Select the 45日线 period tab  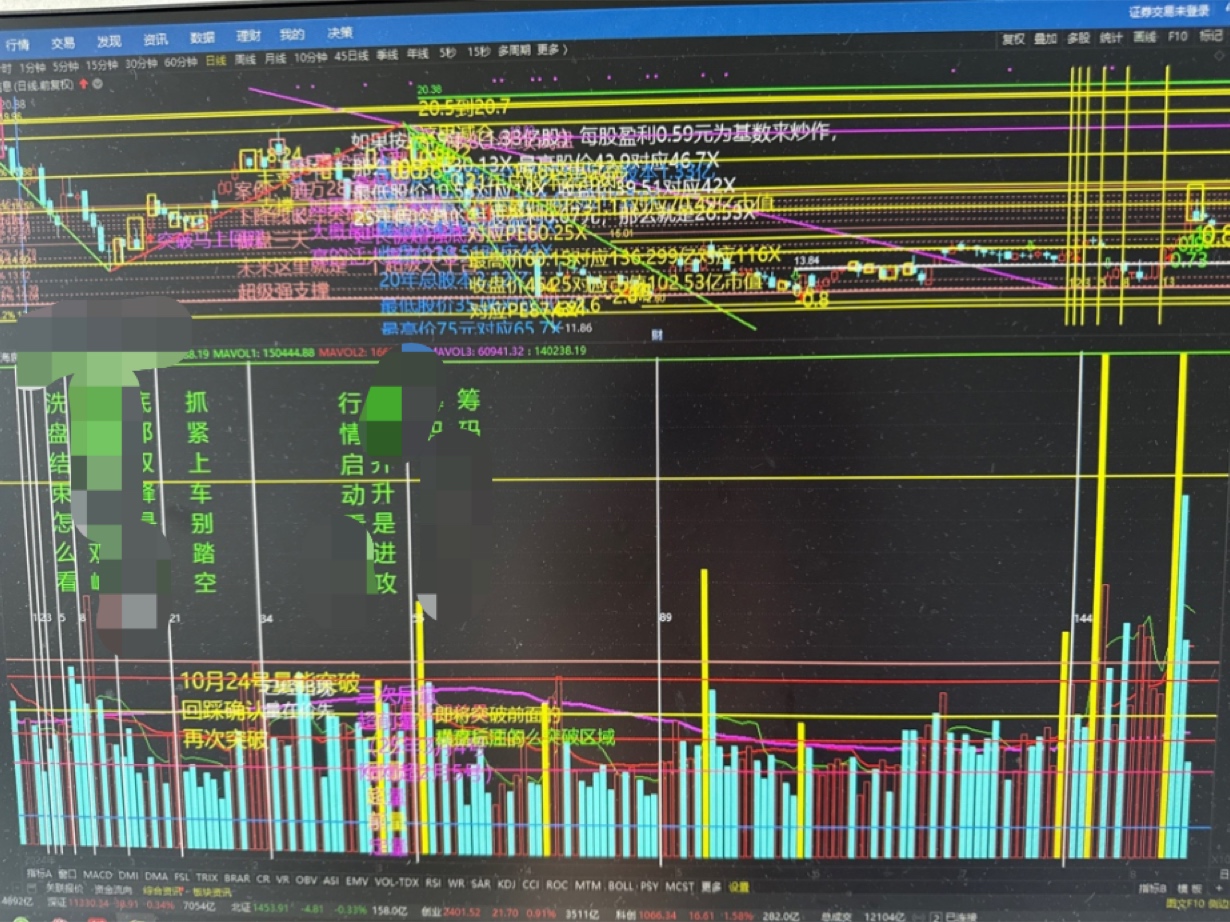tap(352, 56)
